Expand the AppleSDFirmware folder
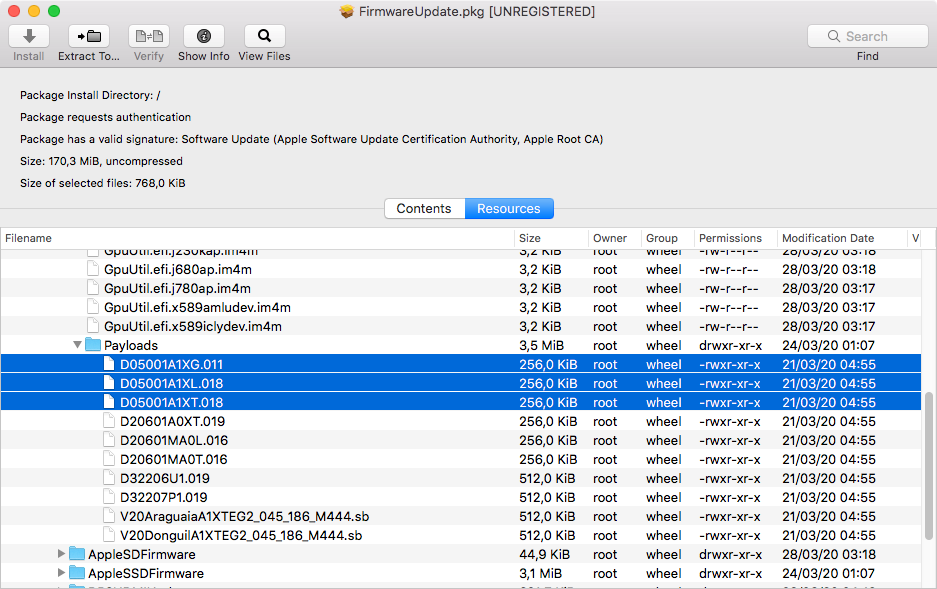The width and height of the screenshot is (937, 589). click(61, 554)
